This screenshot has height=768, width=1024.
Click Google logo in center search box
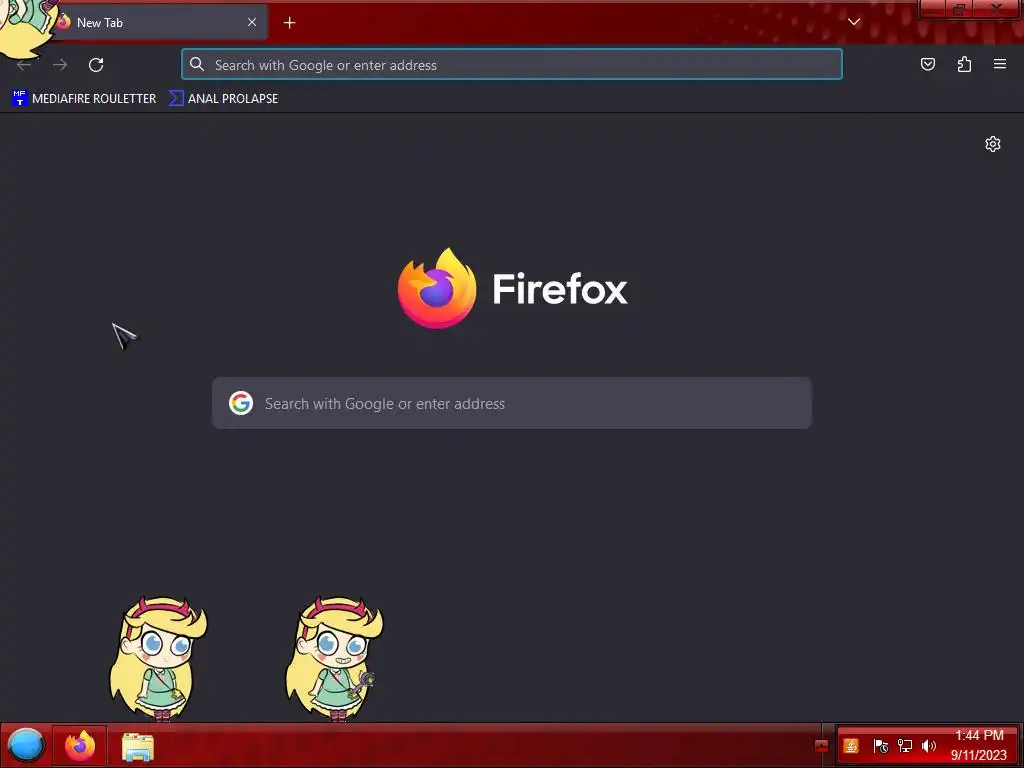point(241,403)
